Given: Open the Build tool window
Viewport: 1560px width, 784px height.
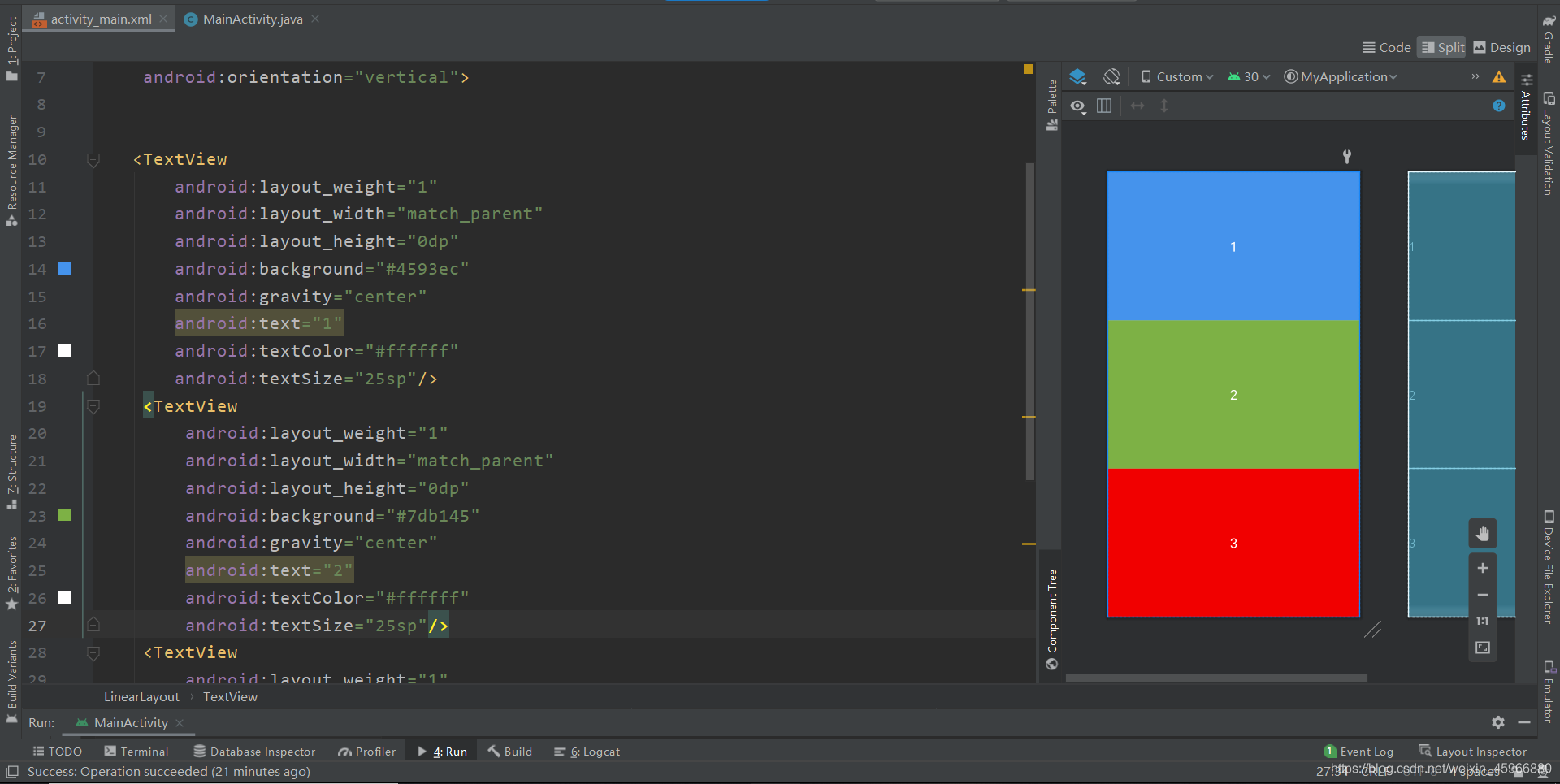Looking at the screenshot, I should point(509,752).
